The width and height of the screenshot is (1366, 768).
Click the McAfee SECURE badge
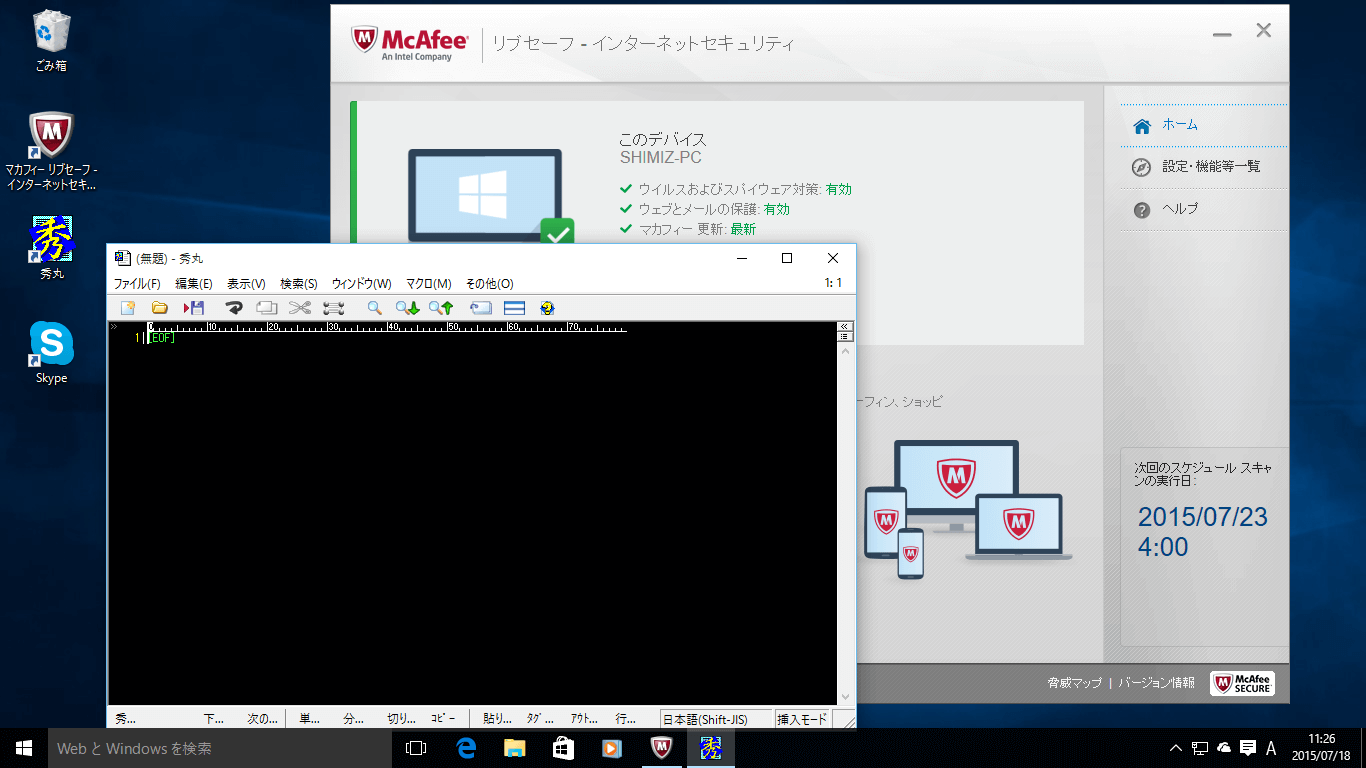click(1242, 683)
